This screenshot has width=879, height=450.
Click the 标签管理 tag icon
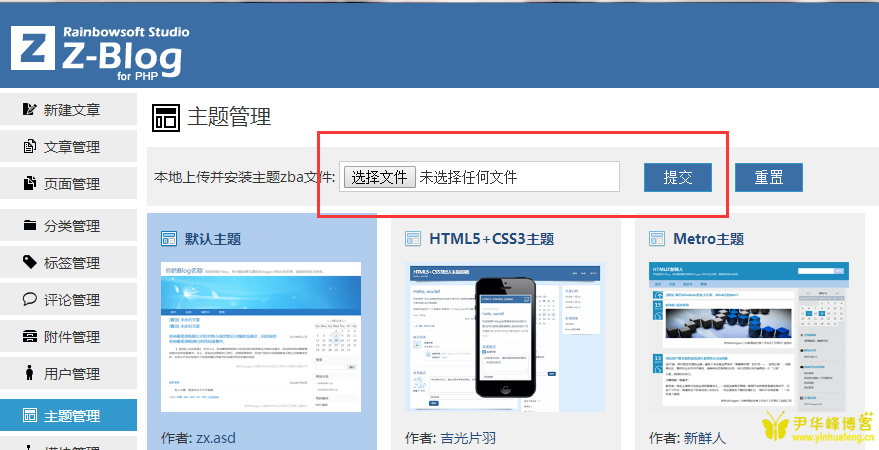click(x=30, y=262)
